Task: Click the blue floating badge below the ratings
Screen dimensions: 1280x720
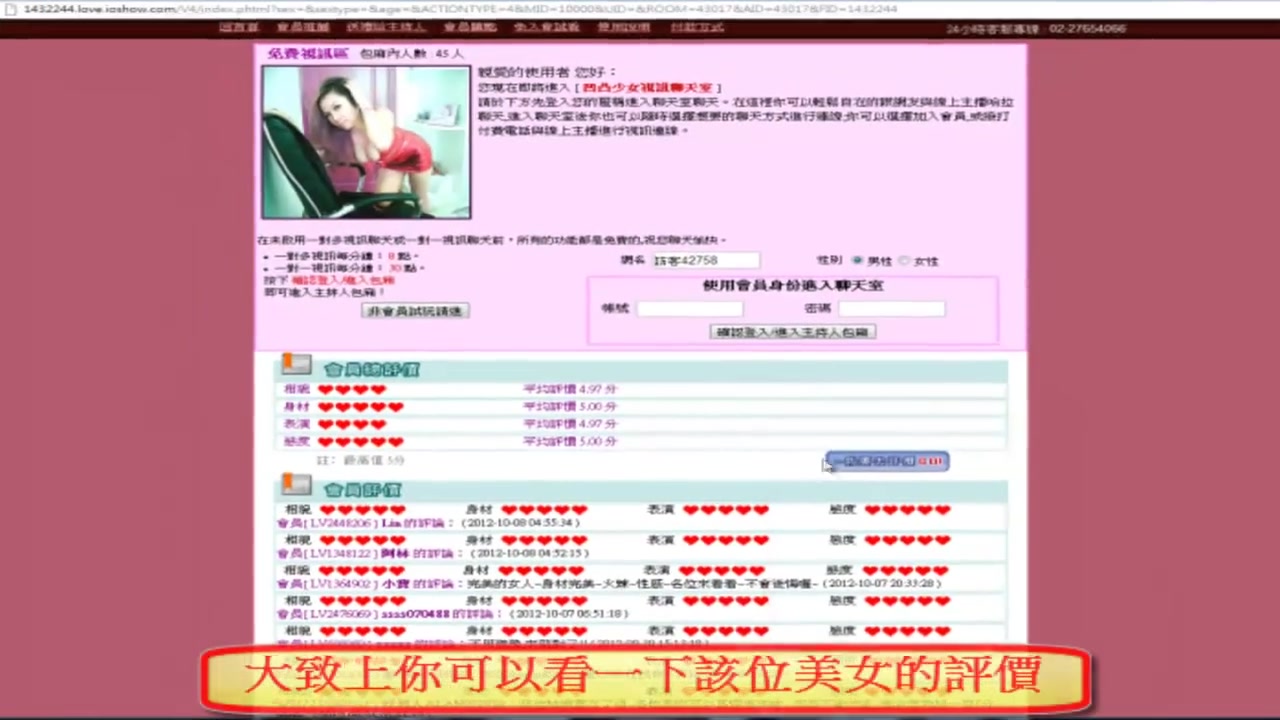Action: pyautogui.click(x=887, y=461)
